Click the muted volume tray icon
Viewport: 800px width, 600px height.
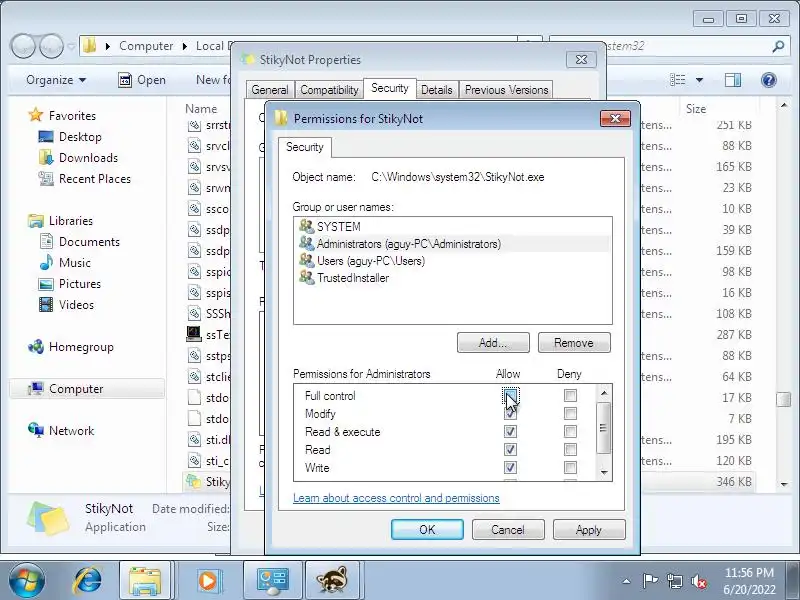tap(698, 581)
